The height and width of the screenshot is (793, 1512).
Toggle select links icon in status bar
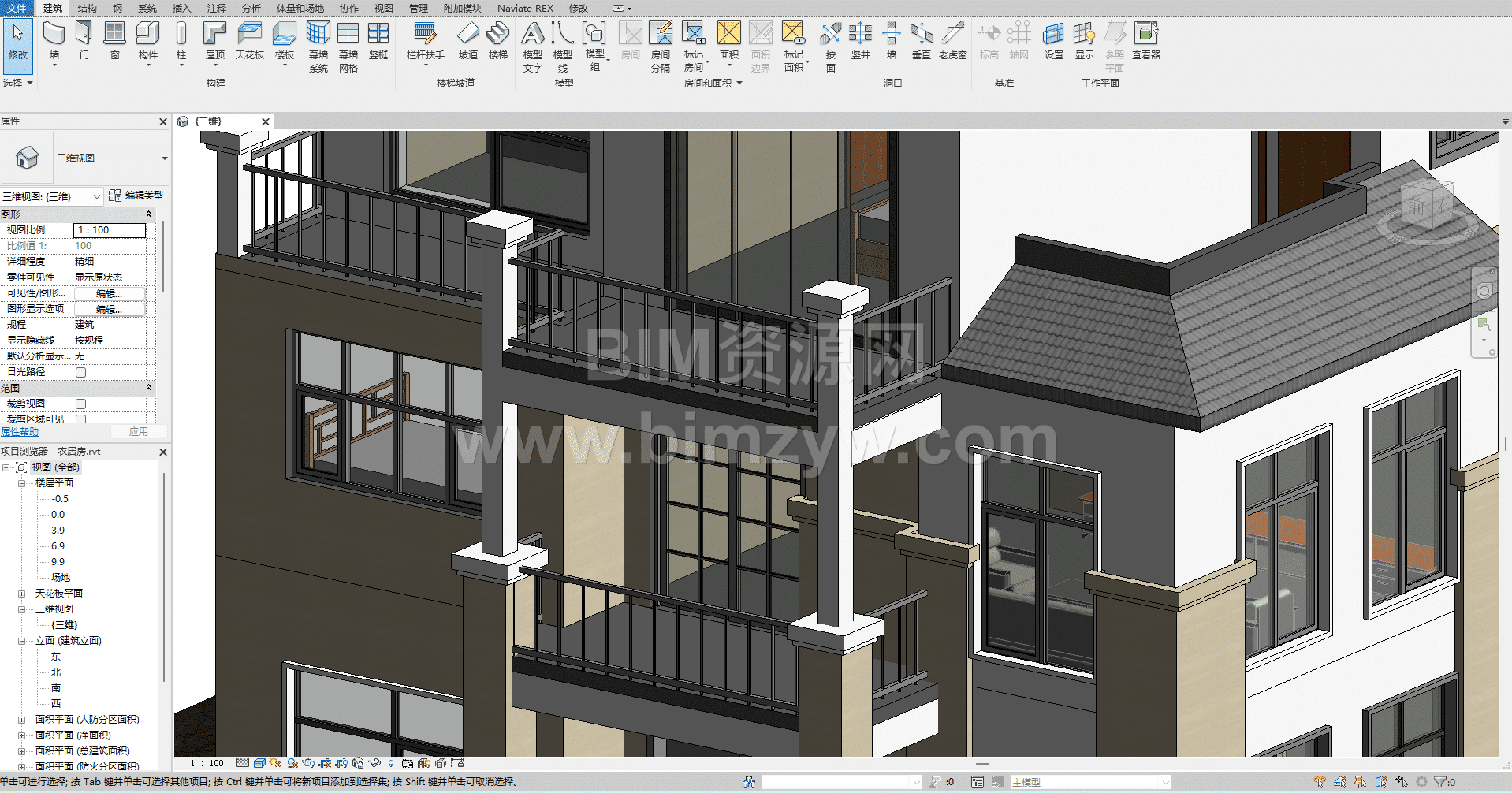(x=1320, y=782)
